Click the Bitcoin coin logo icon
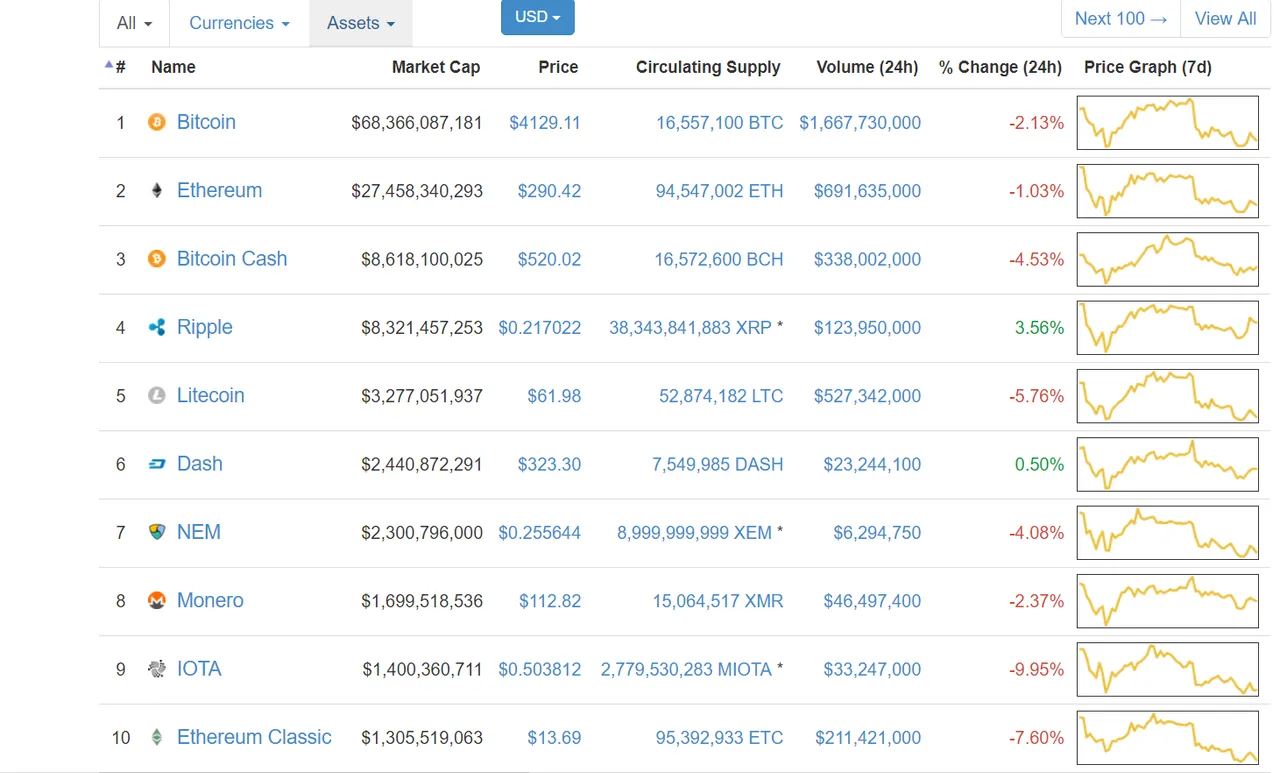The height and width of the screenshot is (773, 1280). click(156, 123)
